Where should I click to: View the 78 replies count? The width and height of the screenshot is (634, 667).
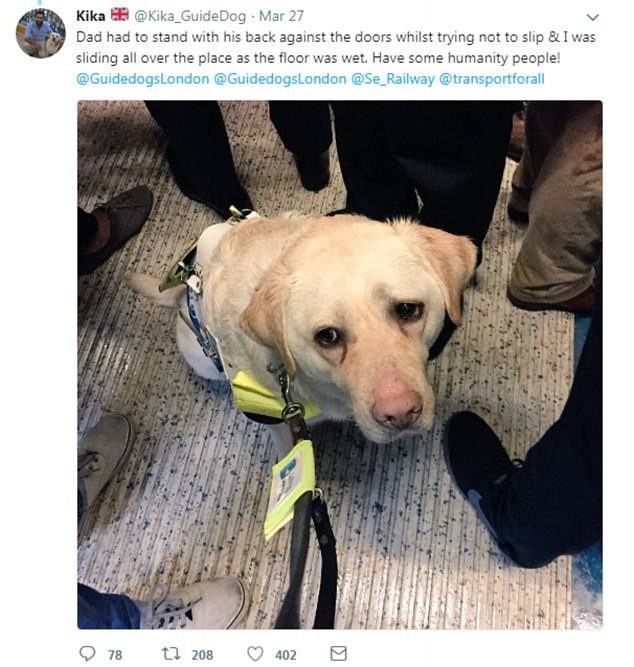[x=115, y=655]
